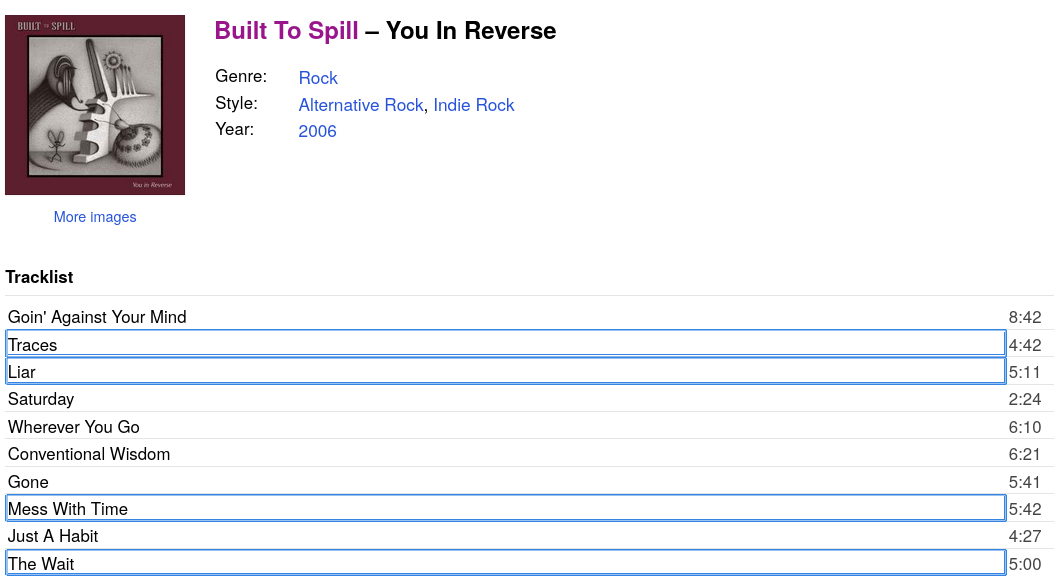Open the Built To Spill artist link

[286, 31]
